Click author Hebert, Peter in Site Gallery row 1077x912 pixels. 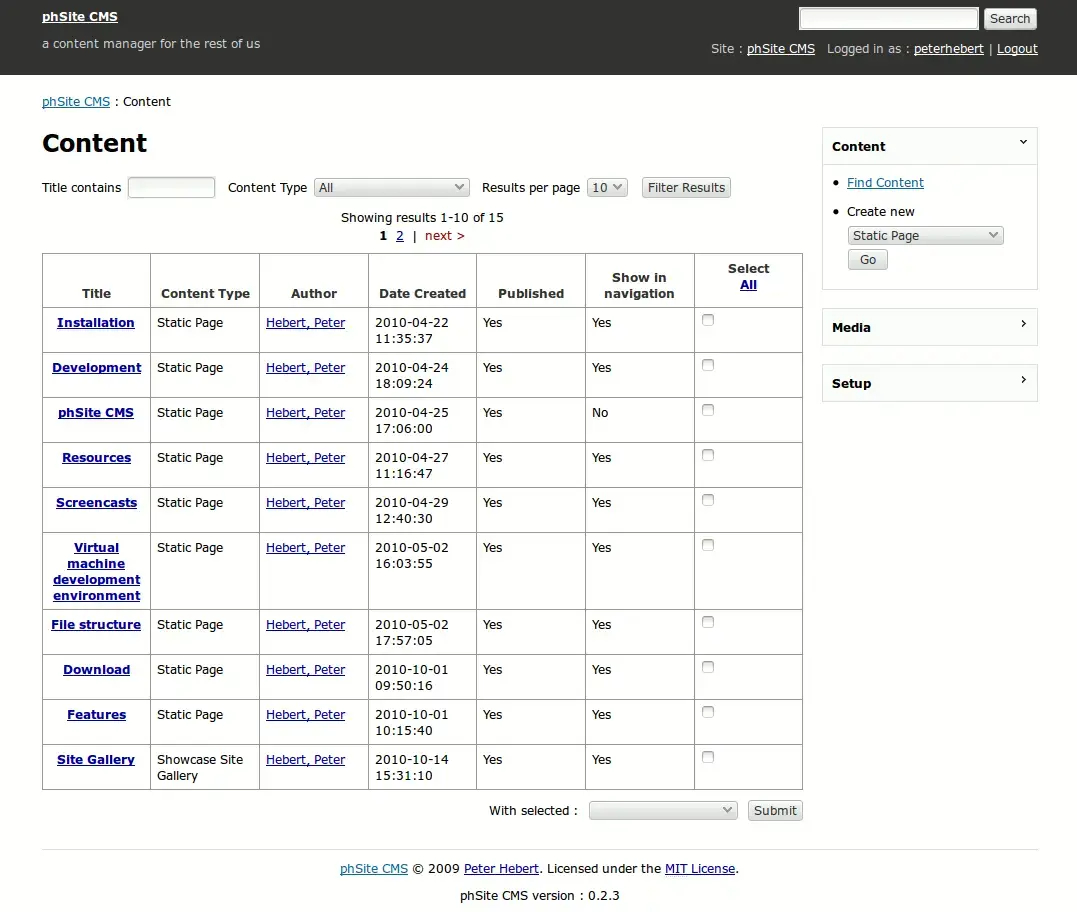(x=306, y=760)
